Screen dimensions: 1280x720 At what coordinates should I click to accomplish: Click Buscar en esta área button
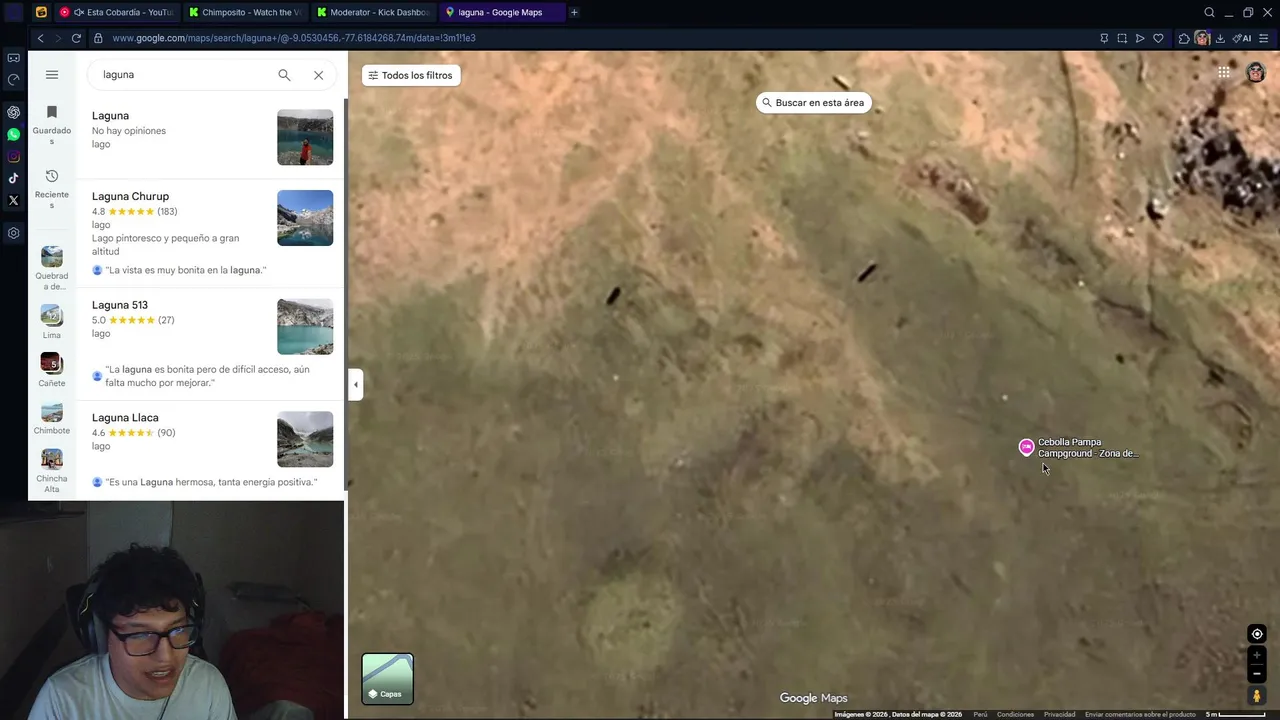tap(813, 102)
